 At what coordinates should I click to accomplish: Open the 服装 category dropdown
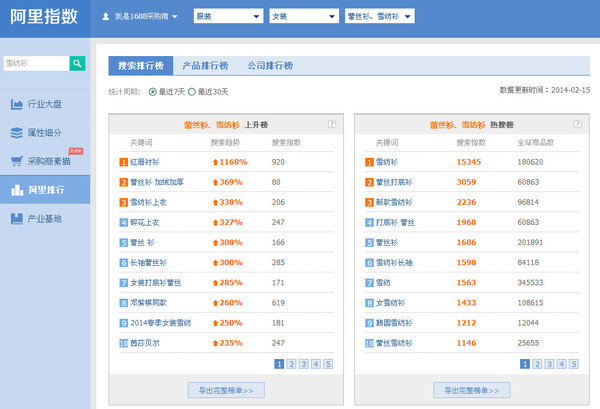tap(228, 16)
